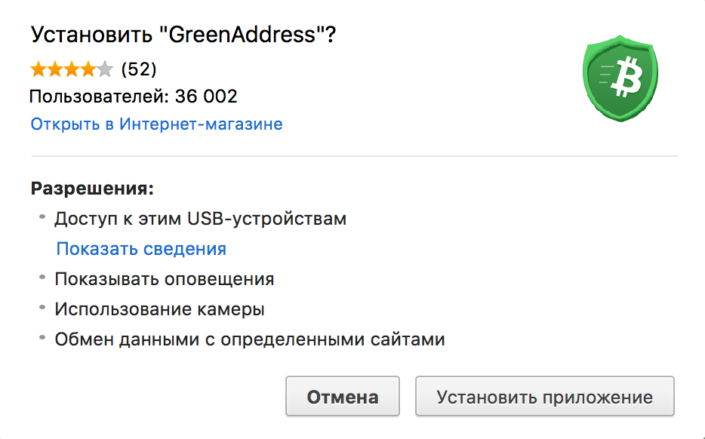The width and height of the screenshot is (705, 439).
Task: Click the 'Разрешения:' heading
Action: pos(92,188)
